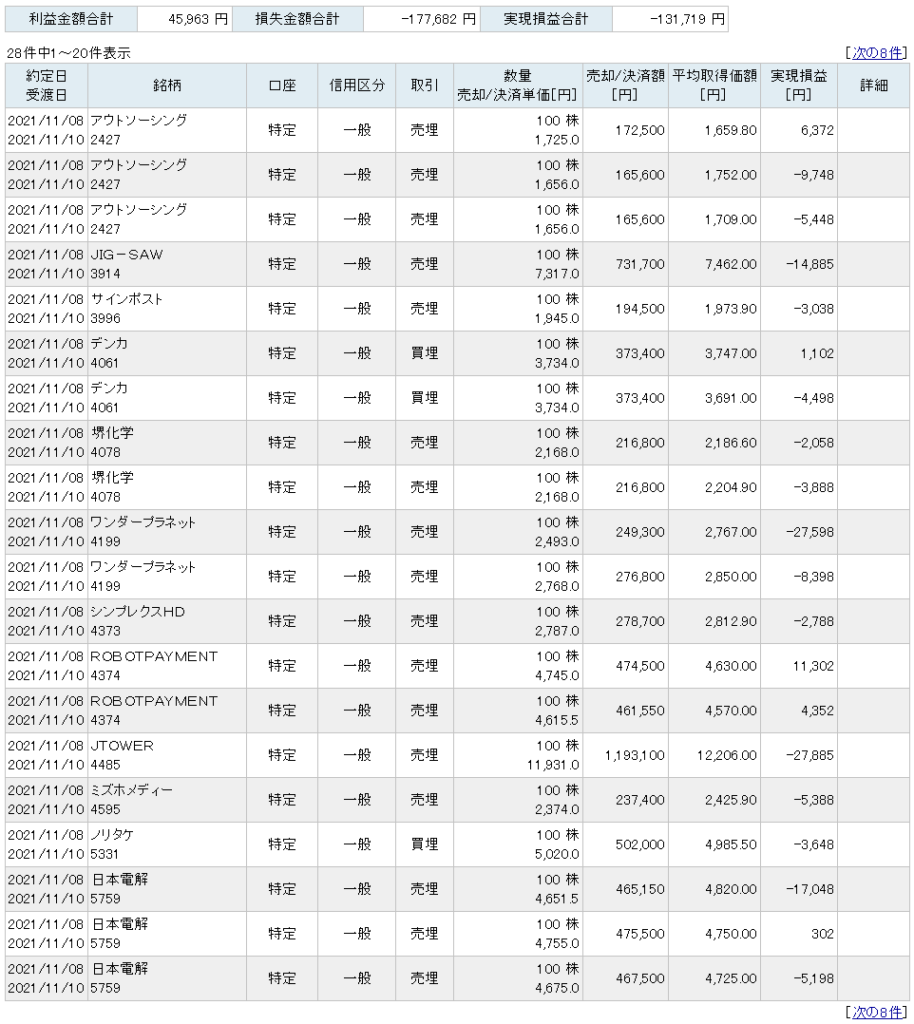Screen dimensions: 914x1024
Task: Select the シンプレクスHD stock name
Action: [x=138, y=612]
